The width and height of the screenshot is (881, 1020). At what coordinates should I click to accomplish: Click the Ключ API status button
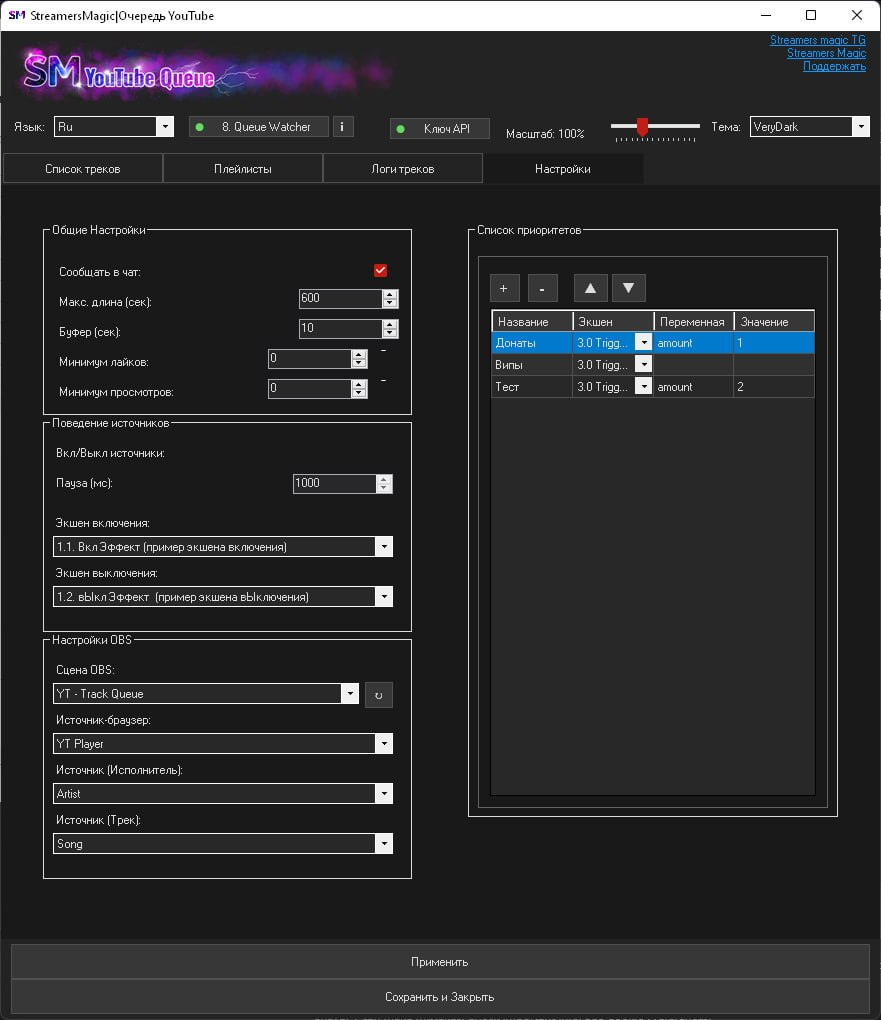[x=440, y=128]
